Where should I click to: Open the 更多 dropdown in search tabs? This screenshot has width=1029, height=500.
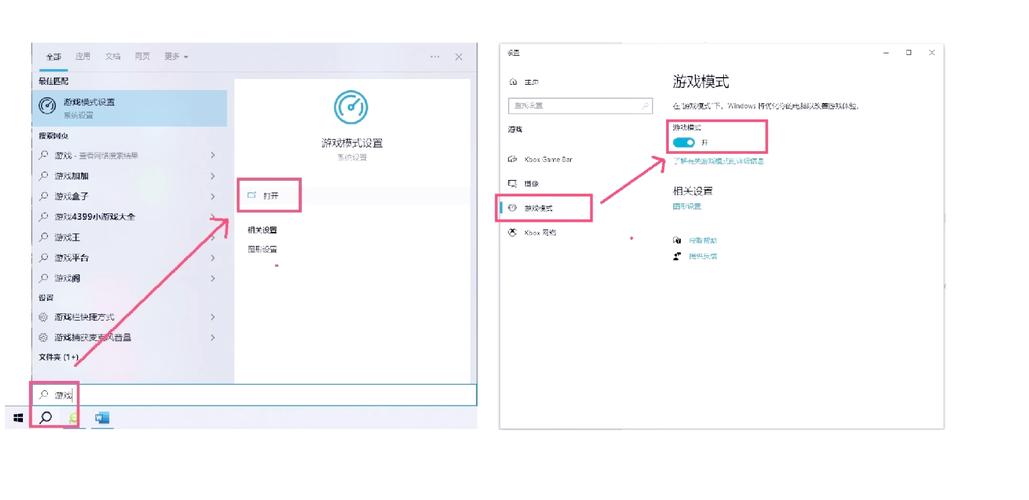(x=176, y=57)
